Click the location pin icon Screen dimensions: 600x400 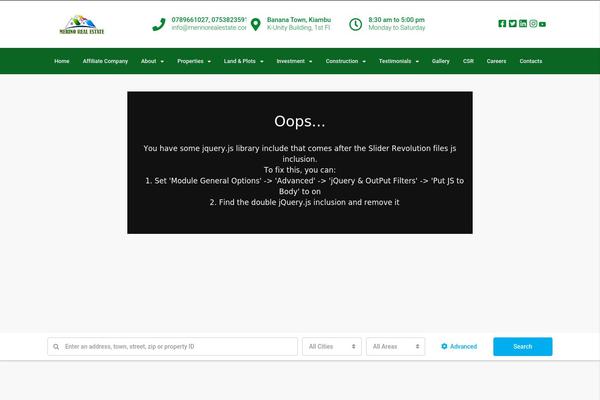256,24
